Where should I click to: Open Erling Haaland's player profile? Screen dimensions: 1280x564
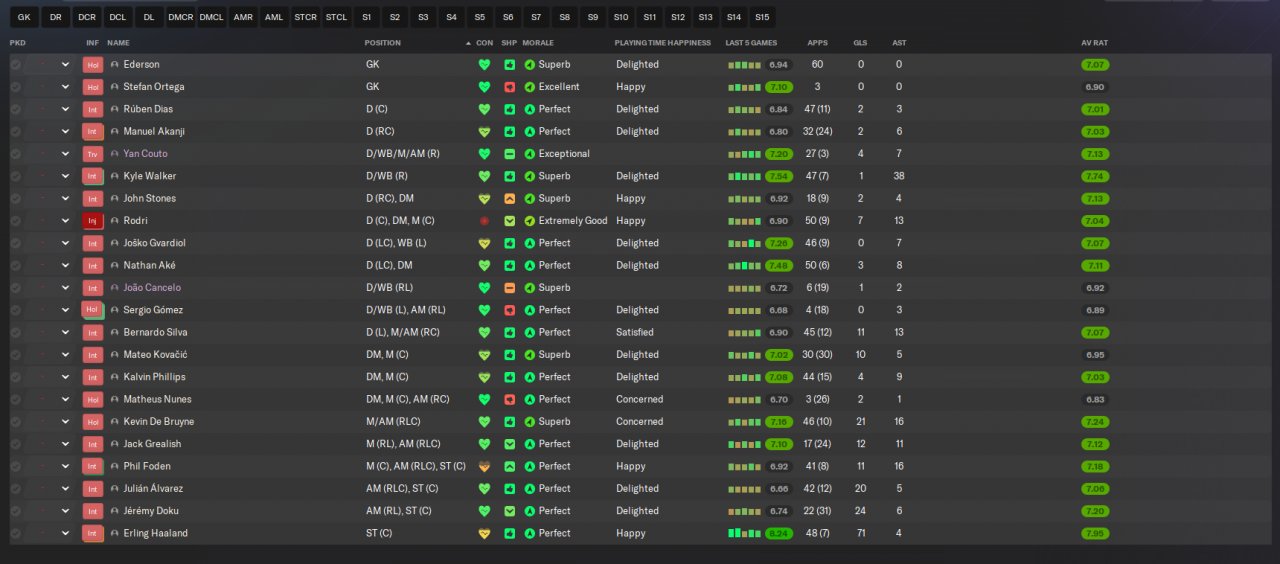click(157, 534)
